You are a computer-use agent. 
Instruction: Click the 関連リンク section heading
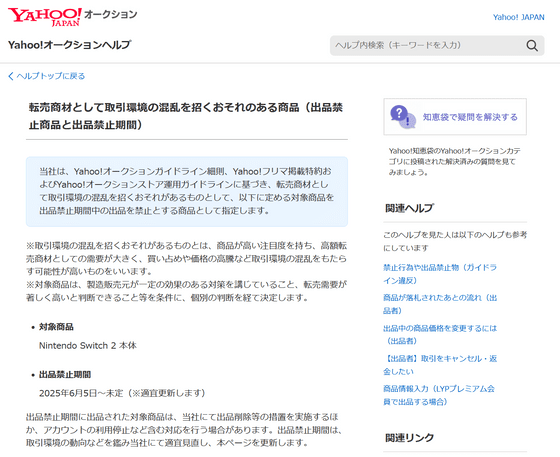(409, 437)
